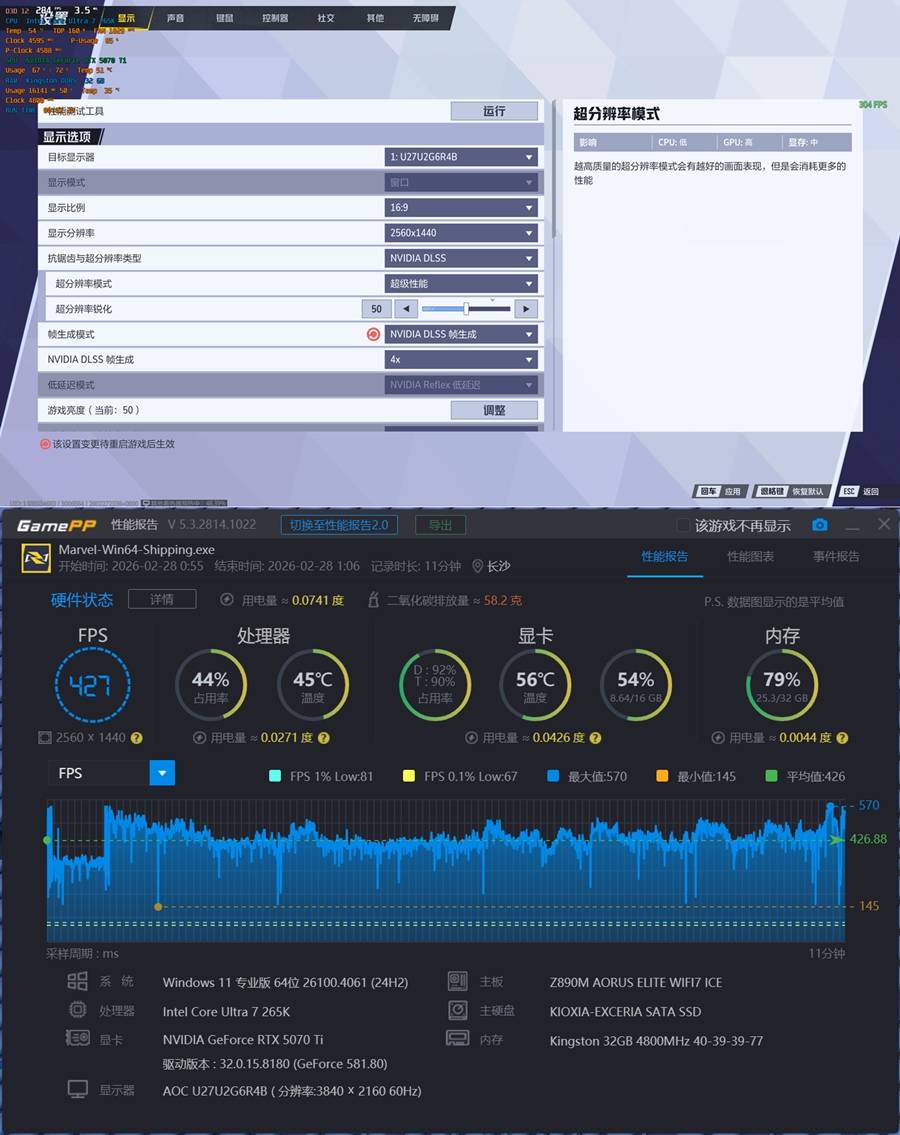
Task: Open the FPS chart metric dropdown
Action: click(x=162, y=773)
